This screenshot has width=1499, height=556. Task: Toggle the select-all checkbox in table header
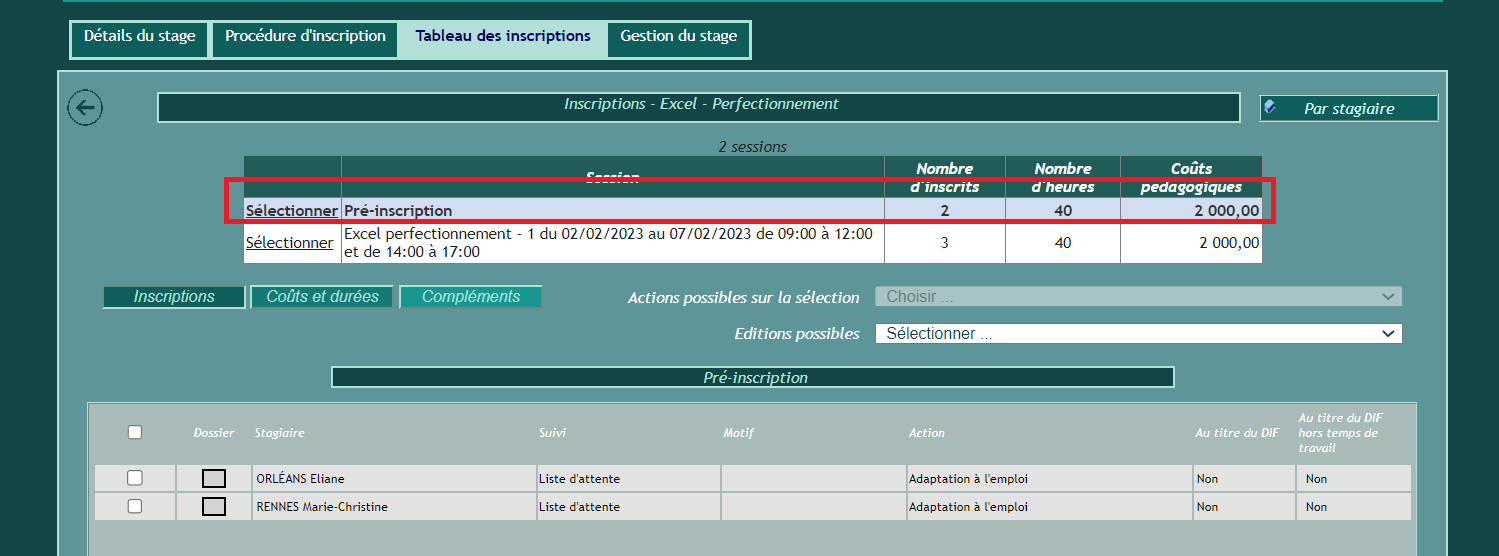tap(135, 432)
